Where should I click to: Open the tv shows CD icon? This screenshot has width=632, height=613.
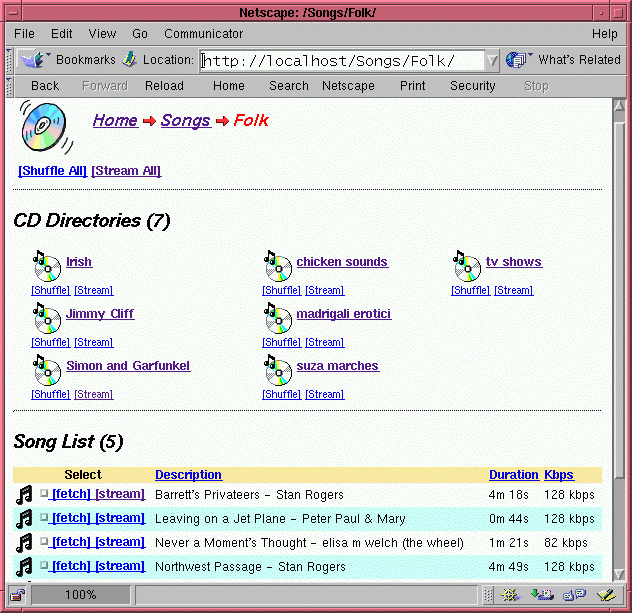coord(467,266)
